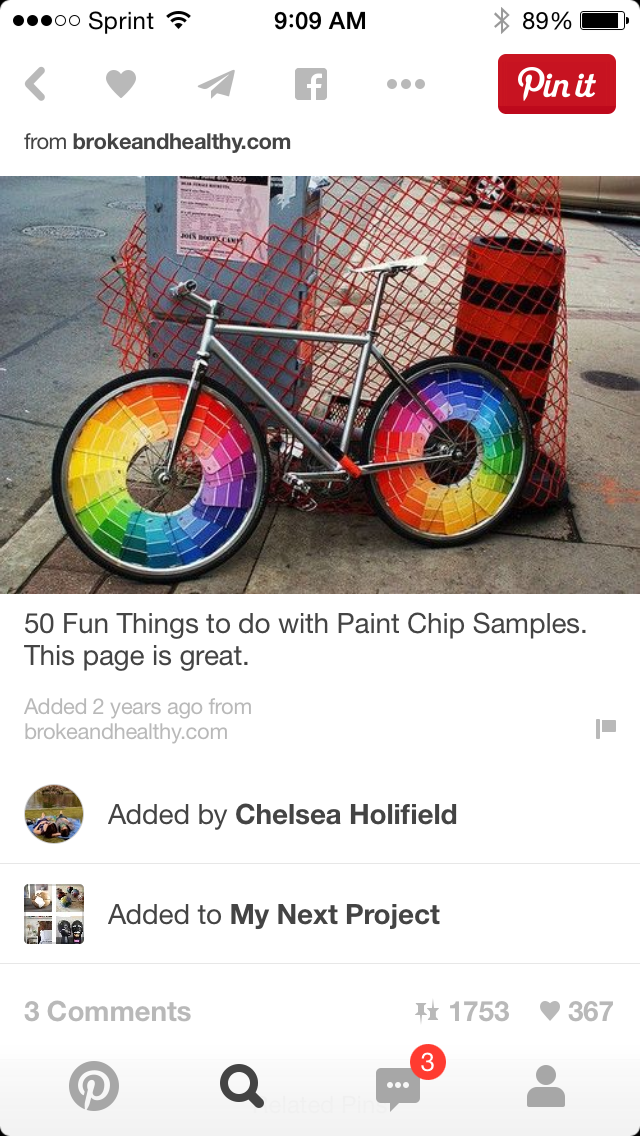Open brokeandhealthy.com source link at top
This screenshot has width=640, height=1136.
181,142
